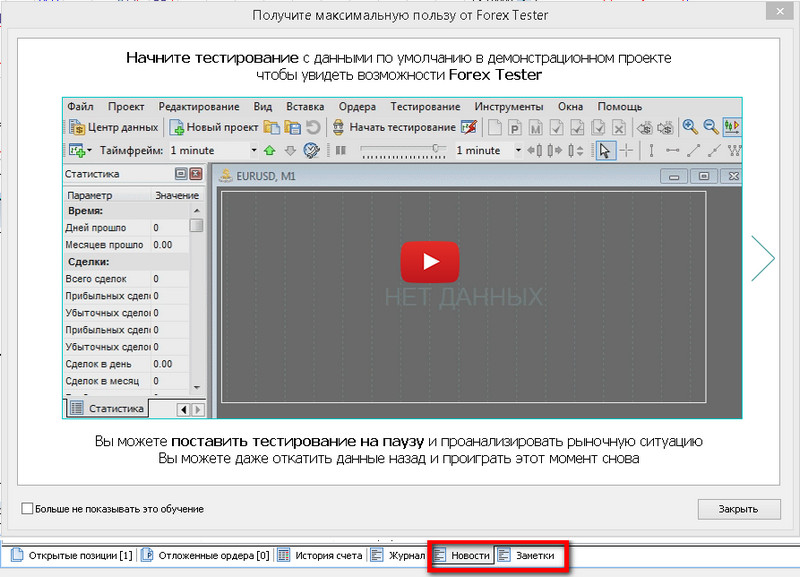Click the save project disk icon
The image size is (800, 577).
(x=292, y=127)
